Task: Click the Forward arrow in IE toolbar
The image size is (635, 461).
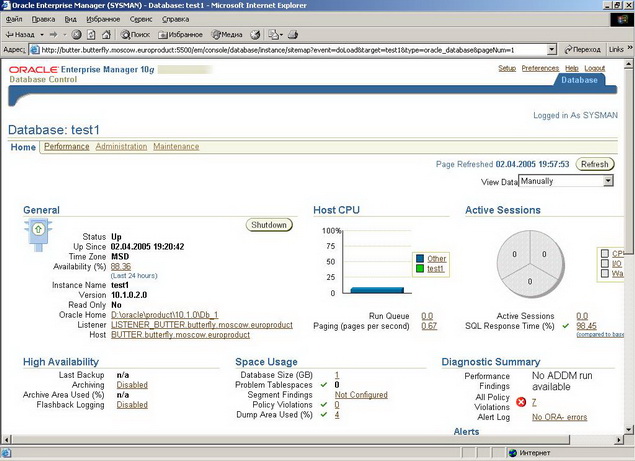Action: tap(54, 35)
